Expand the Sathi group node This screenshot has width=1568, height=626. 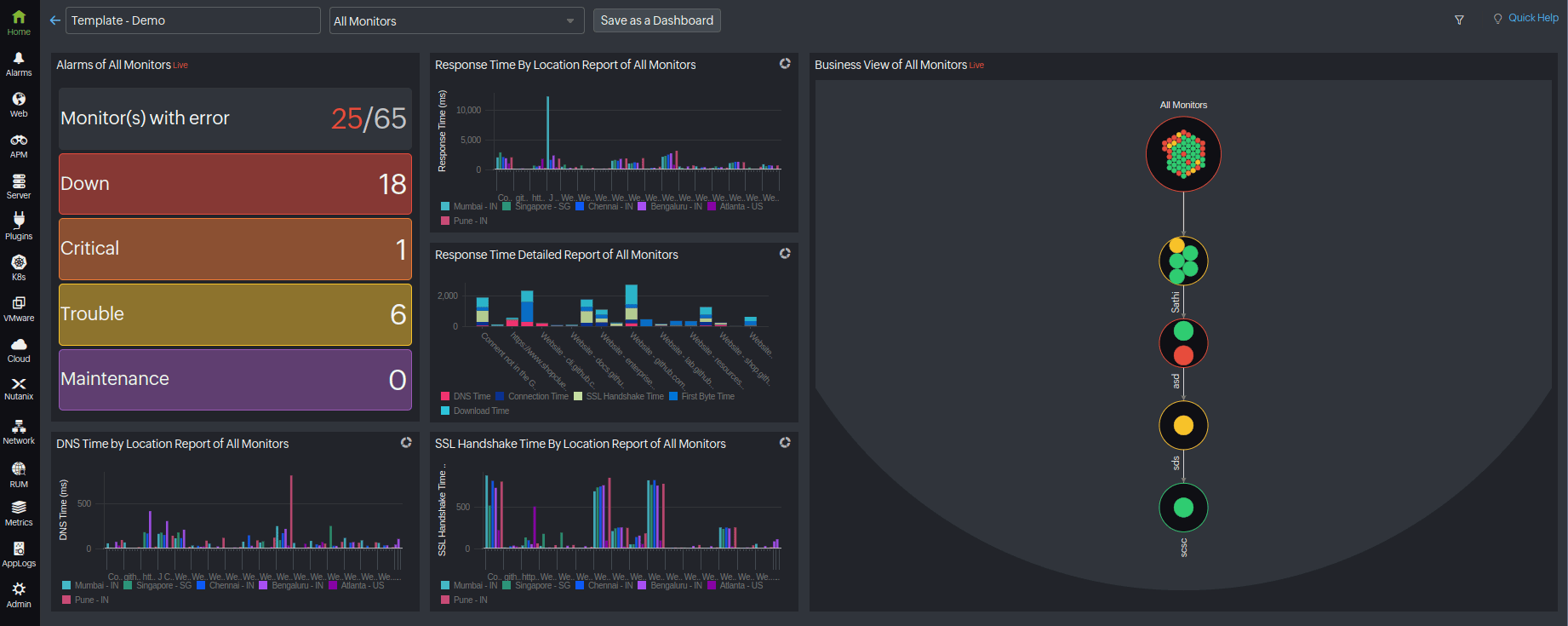1183,261
